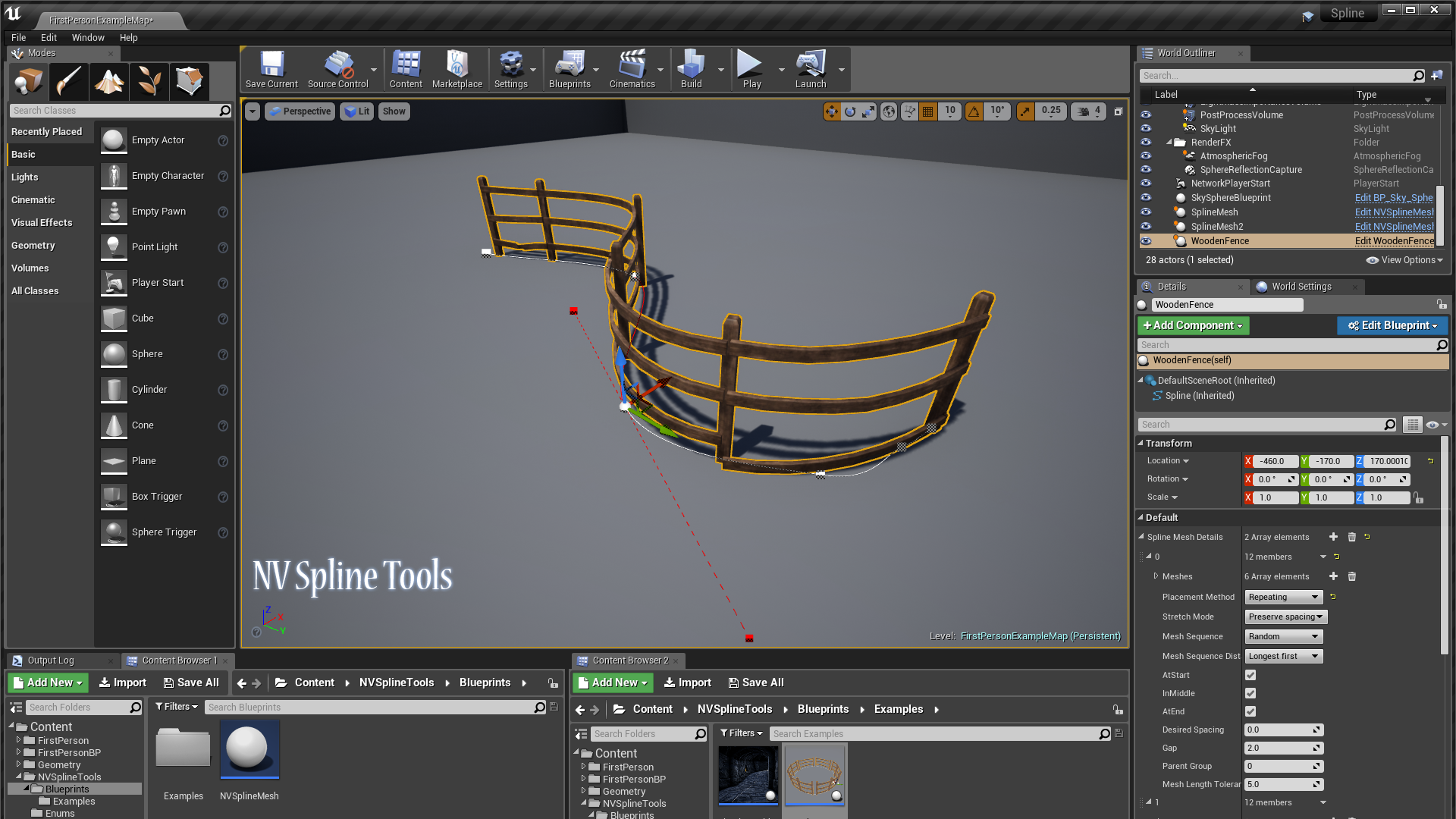The height and width of the screenshot is (819, 1456).
Task: Open the Mesh Sequence dropdown
Action: tap(1283, 637)
